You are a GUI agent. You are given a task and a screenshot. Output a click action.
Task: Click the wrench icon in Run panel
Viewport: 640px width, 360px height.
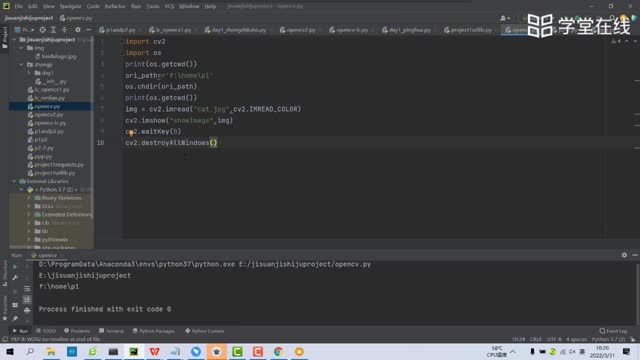(15, 278)
